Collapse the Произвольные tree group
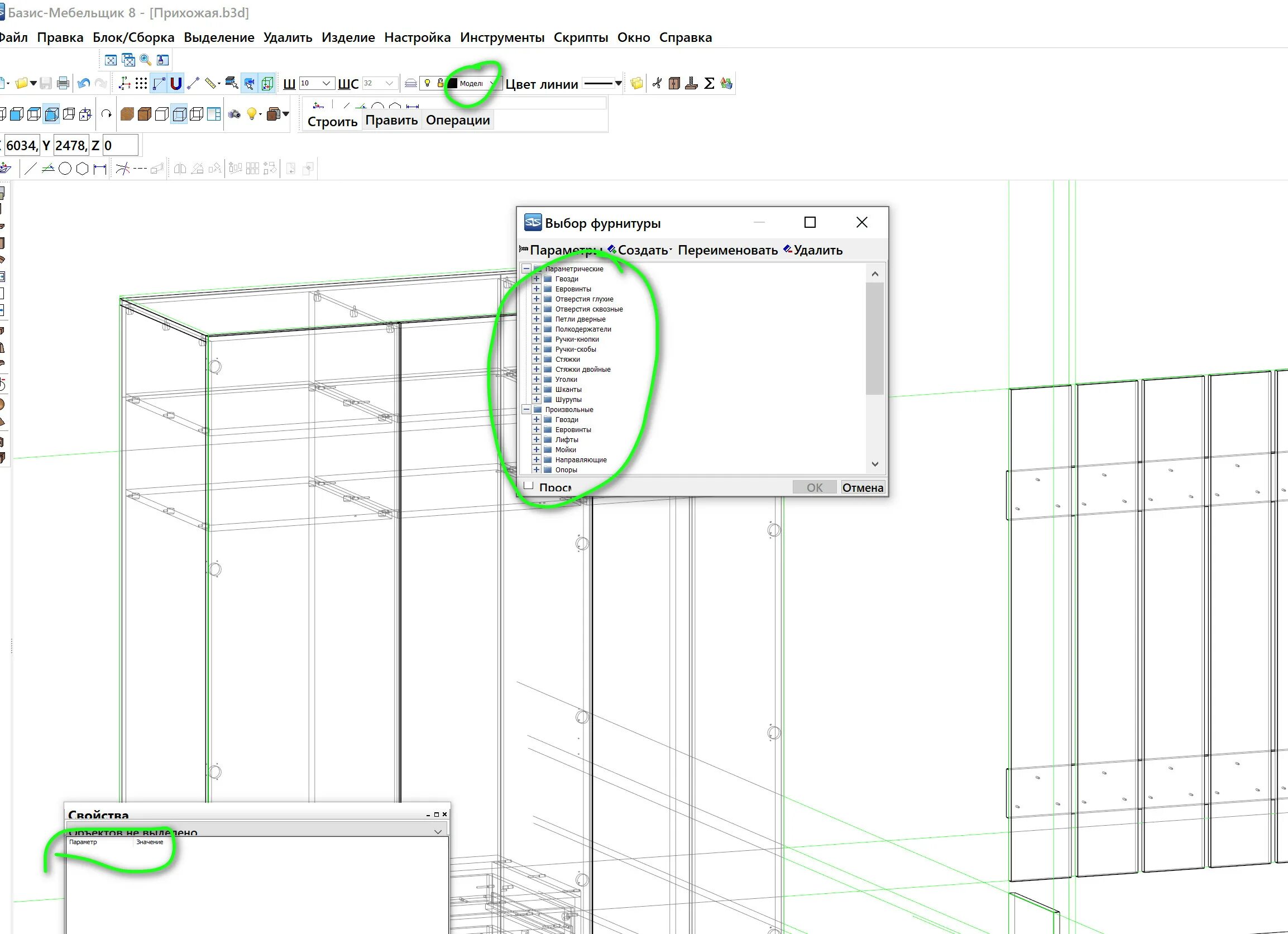1288x934 pixels. (526, 409)
